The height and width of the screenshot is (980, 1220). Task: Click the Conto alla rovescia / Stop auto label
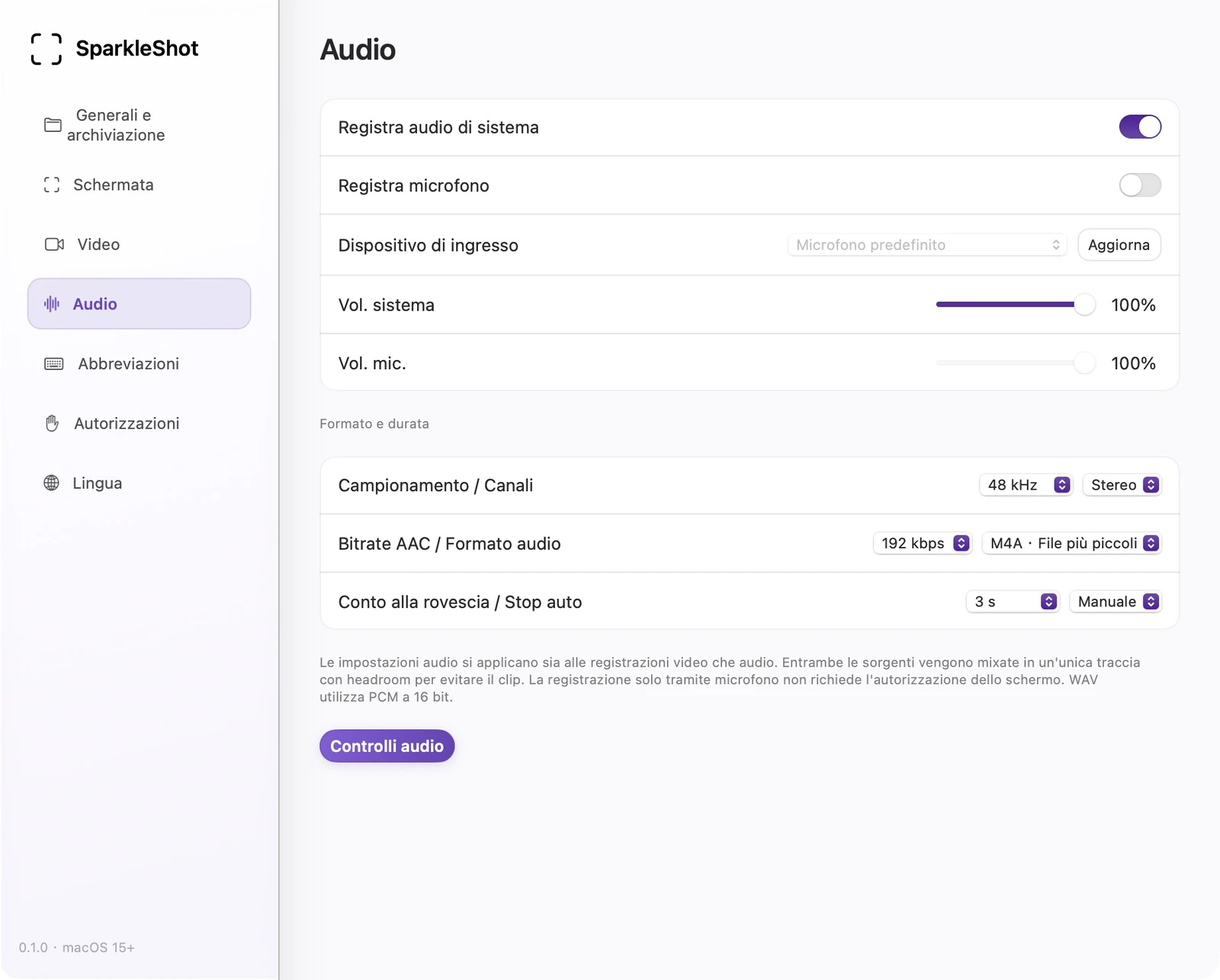(x=460, y=602)
